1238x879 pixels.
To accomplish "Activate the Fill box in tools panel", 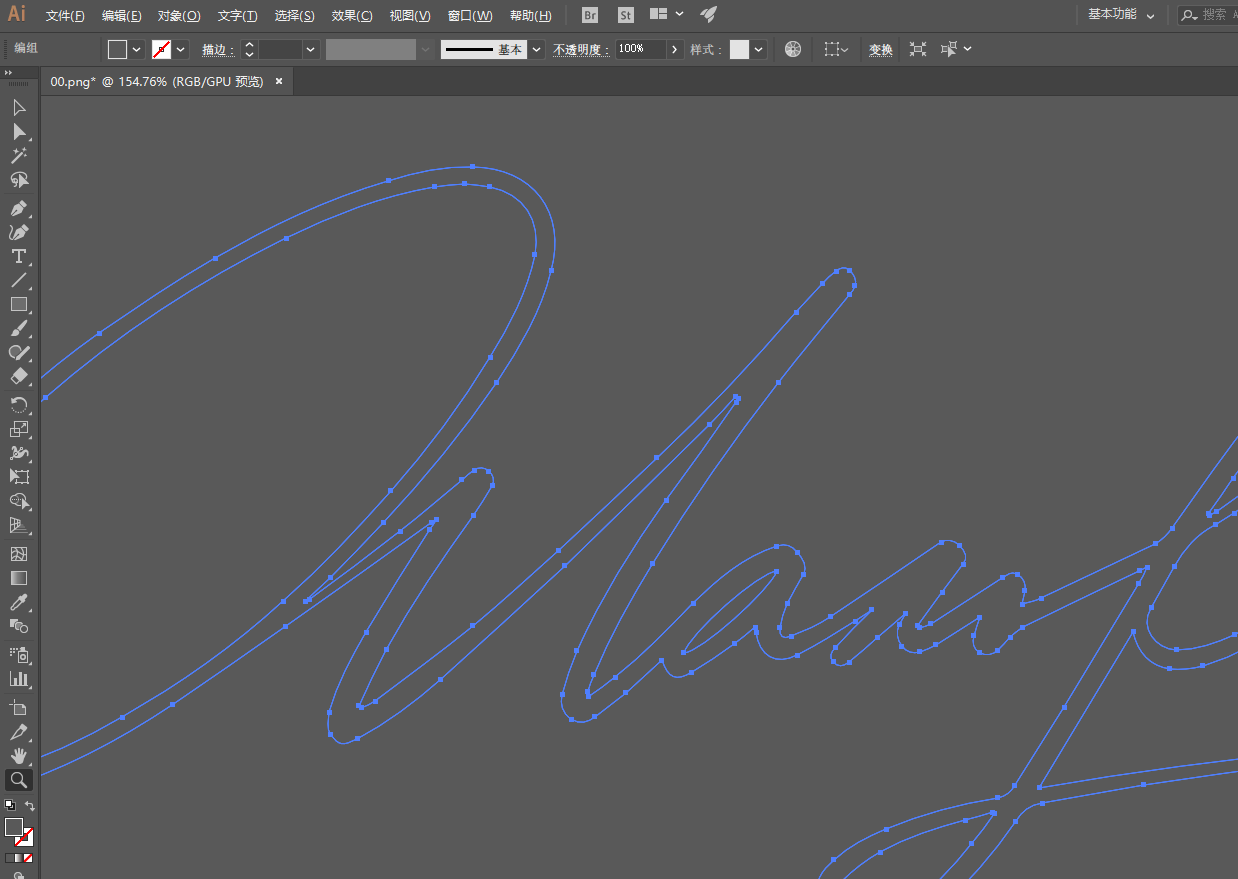I will point(13,827).
